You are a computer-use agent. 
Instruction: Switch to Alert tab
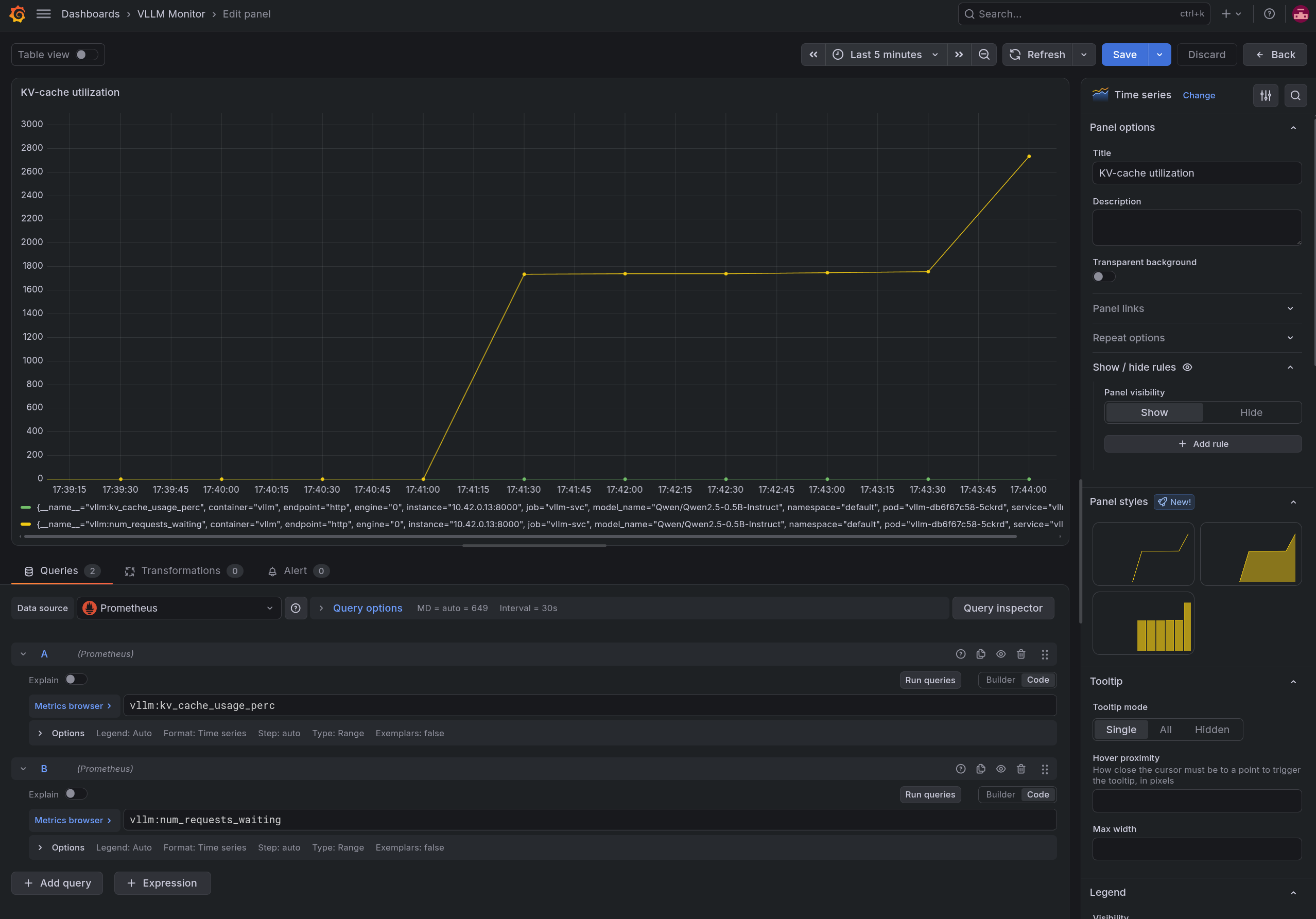(x=299, y=571)
